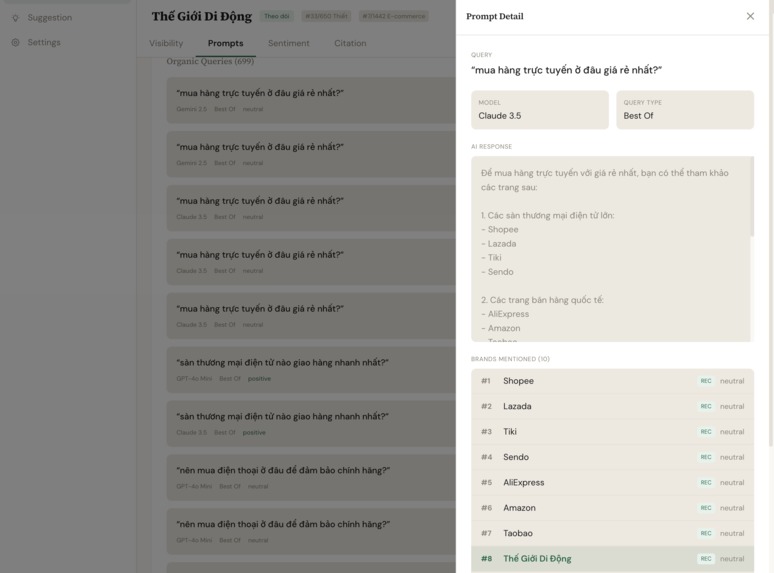Click the neutral label in Lazada row
774x573 pixels.
click(x=732, y=407)
